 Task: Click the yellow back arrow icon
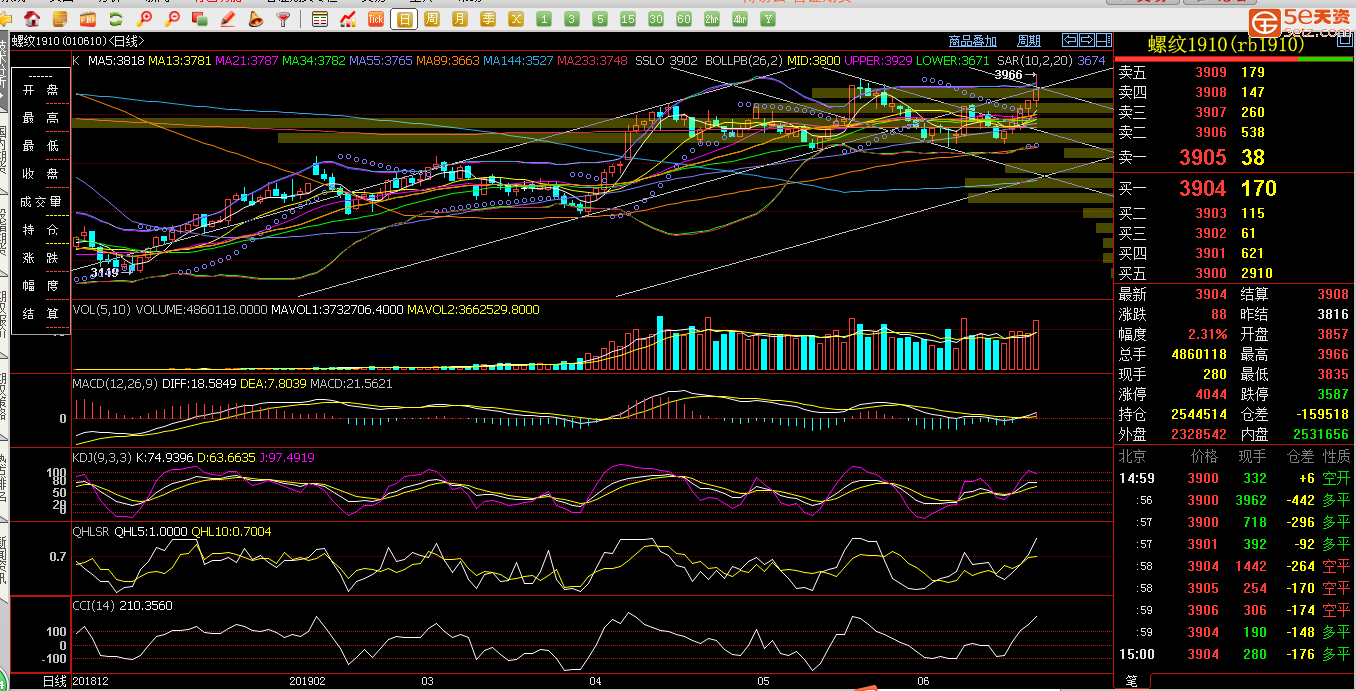click(7, 19)
